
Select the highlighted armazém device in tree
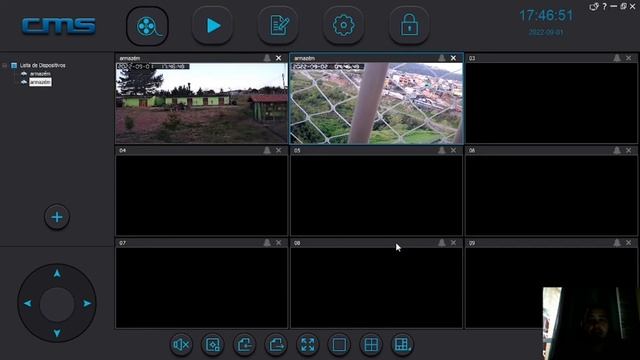tap(40, 82)
